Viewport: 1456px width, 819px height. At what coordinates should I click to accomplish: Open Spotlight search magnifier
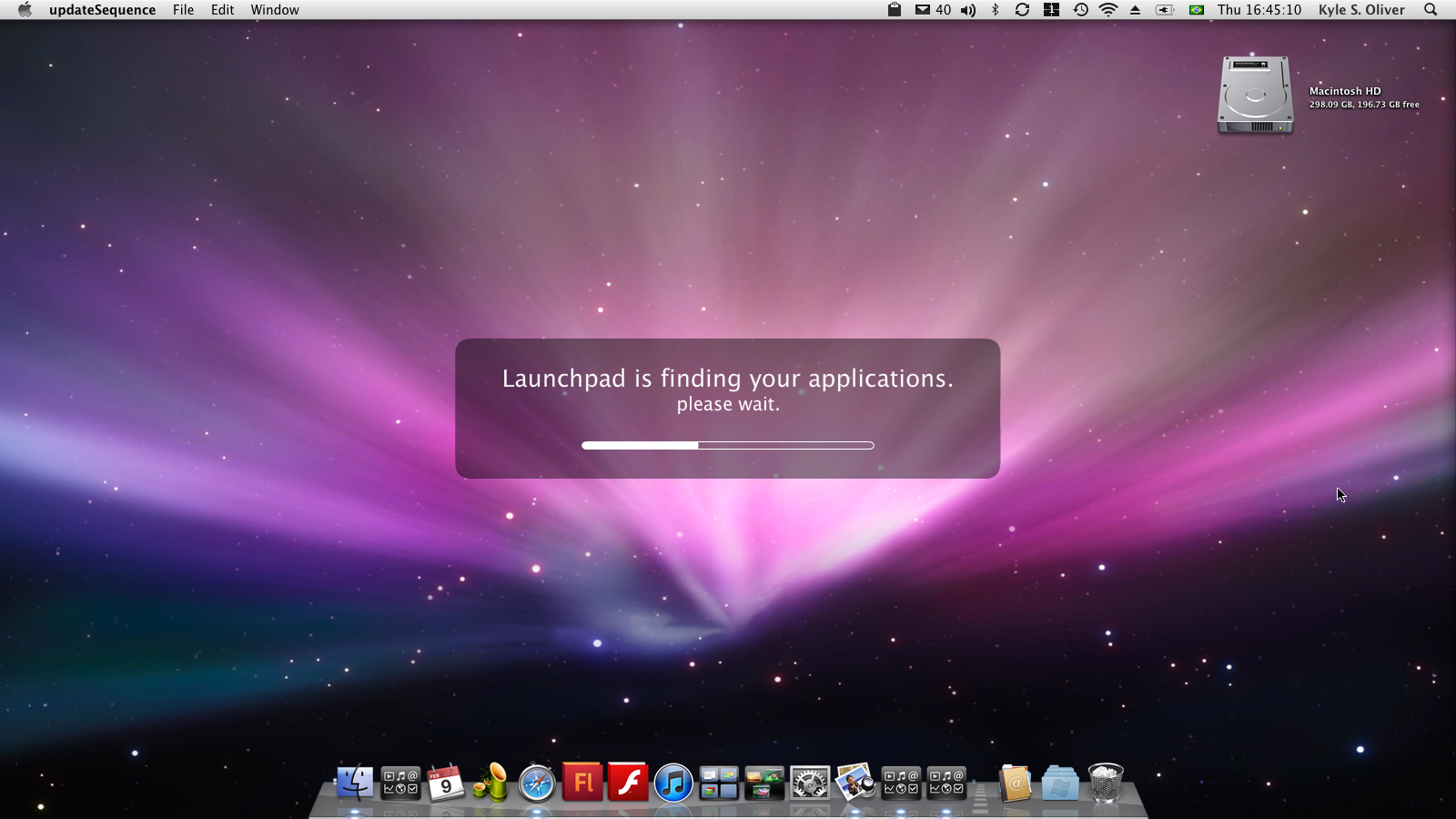(x=1431, y=10)
